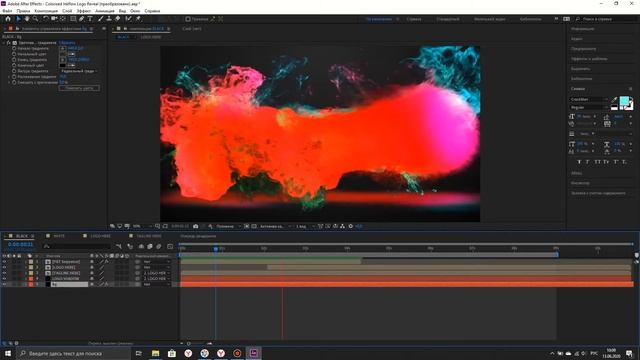Click the After Effects taskbar icon
The width and height of the screenshot is (640, 360).
point(253,353)
